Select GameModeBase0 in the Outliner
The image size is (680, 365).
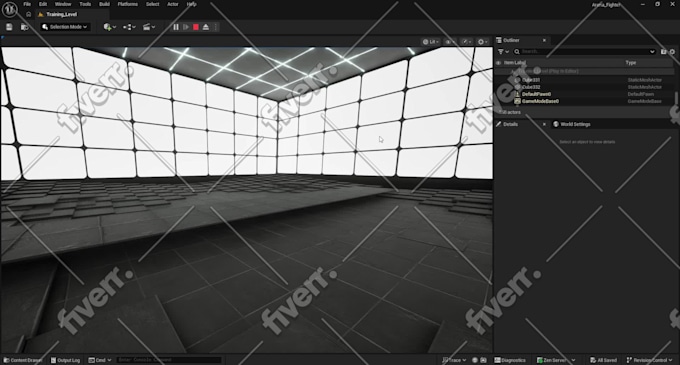click(540, 101)
